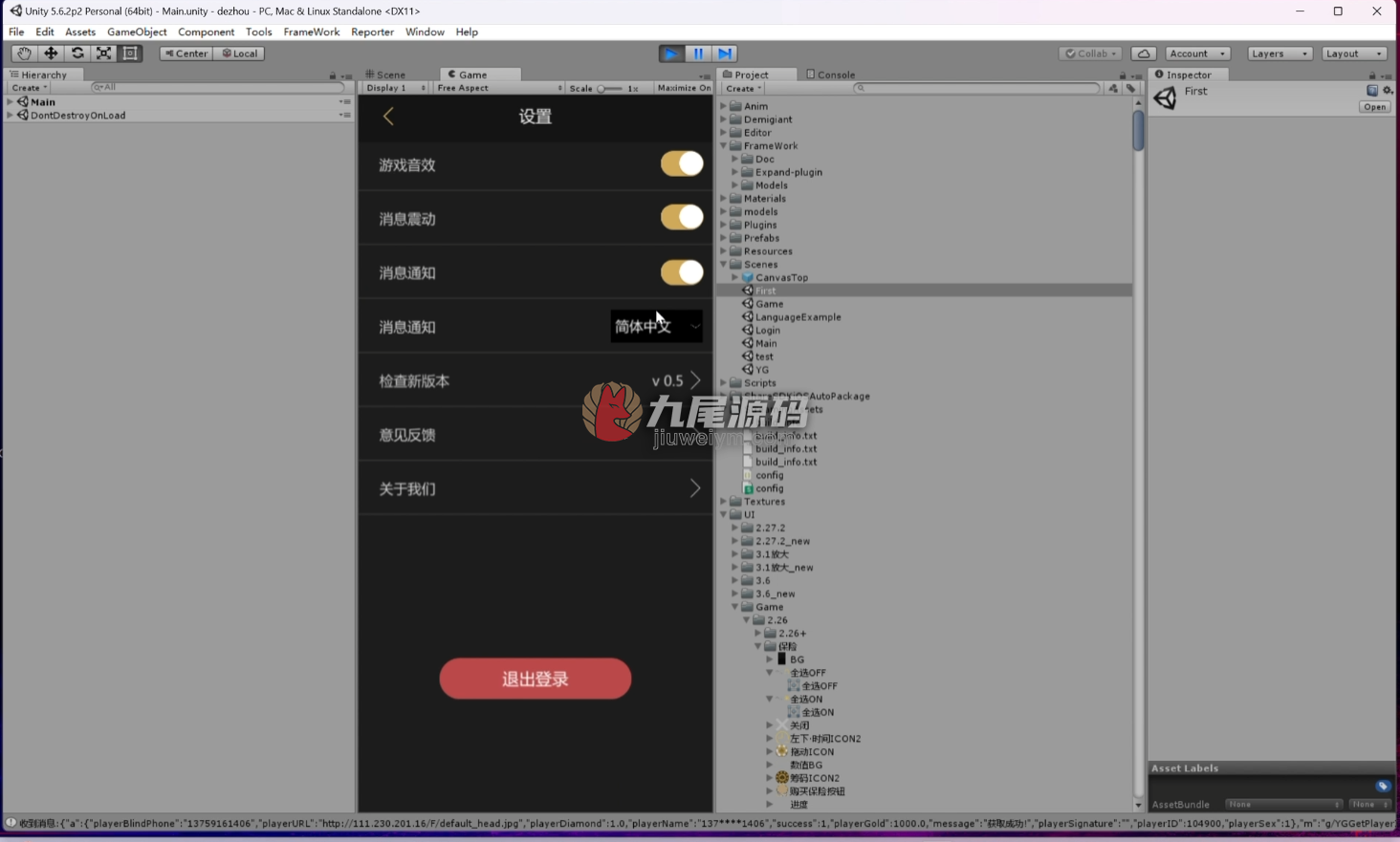The image size is (1400, 842).
Task: Click the 退出登录 logout button
Action: [536, 679]
